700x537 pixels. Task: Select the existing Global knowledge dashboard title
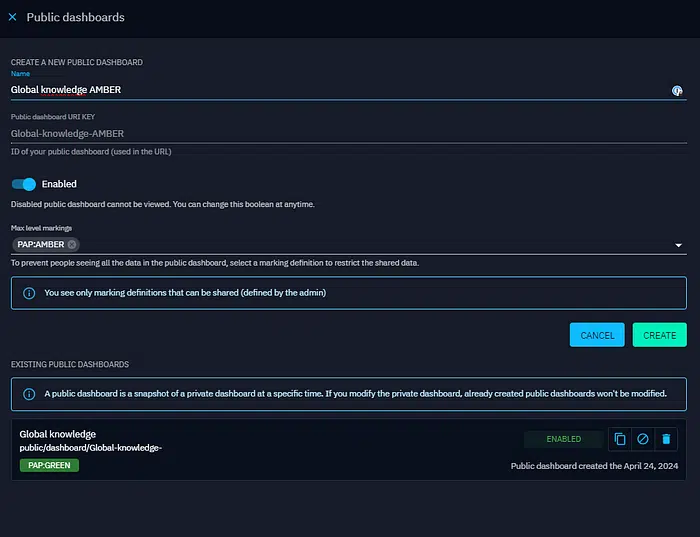tap(58, 434)
